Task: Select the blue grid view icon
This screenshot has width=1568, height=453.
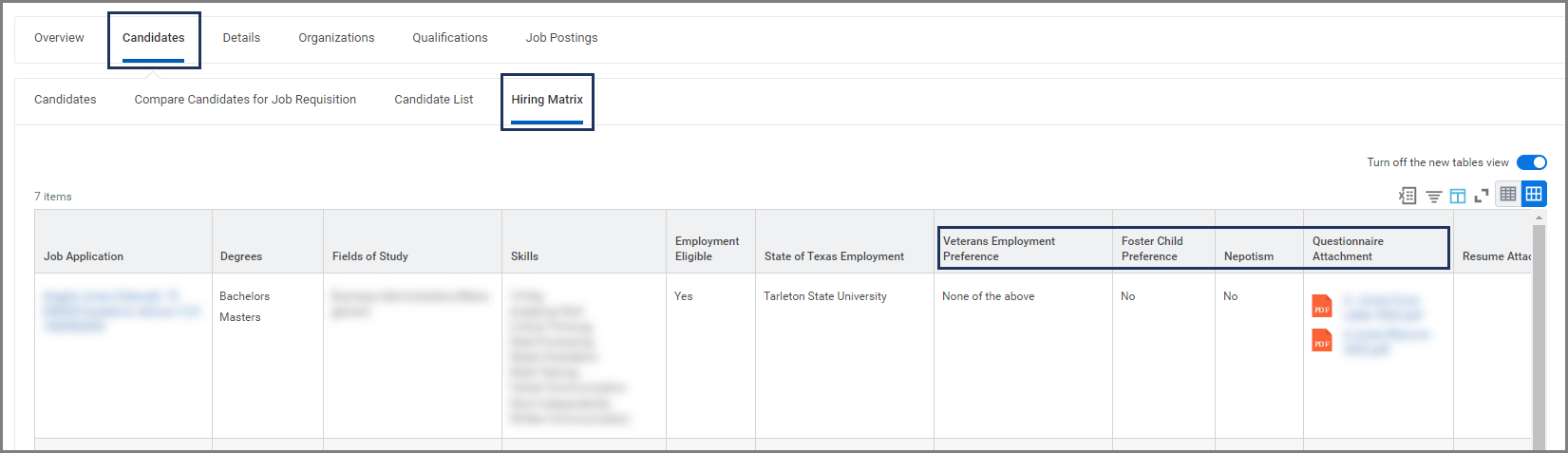Action: pyautogui.click(x=1534, y=194)
